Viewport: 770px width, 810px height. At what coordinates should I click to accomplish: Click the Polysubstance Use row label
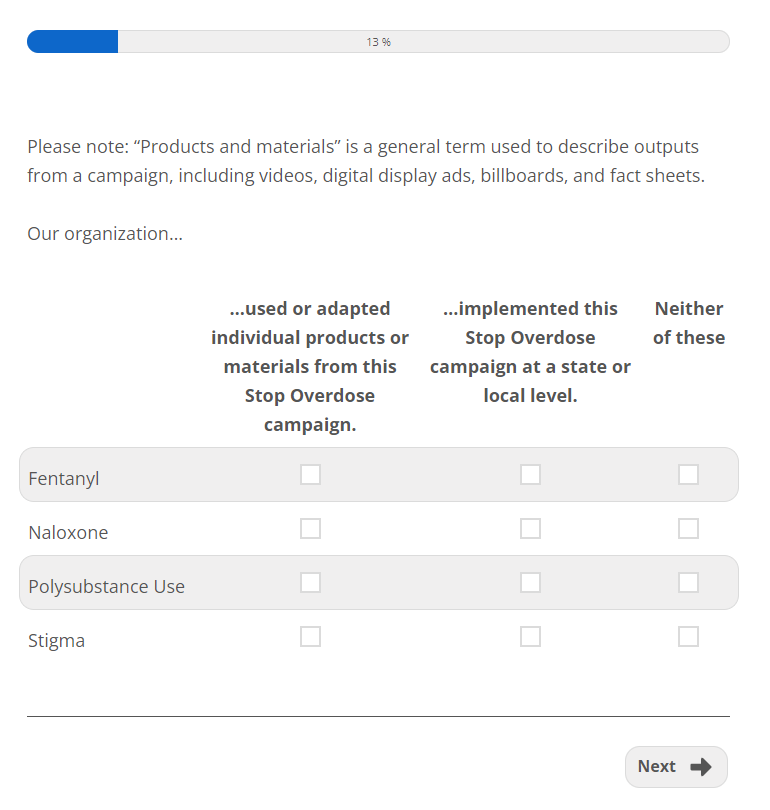[x=106, y=587]
